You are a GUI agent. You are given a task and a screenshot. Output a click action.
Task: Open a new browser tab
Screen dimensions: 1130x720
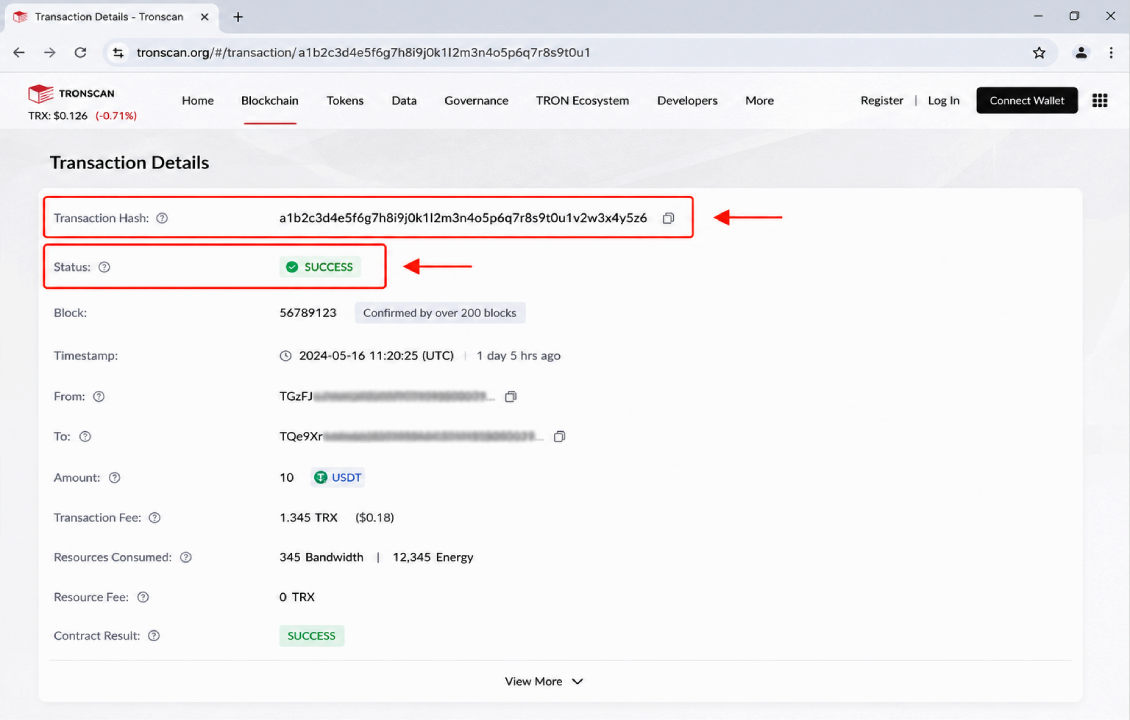coord(238,17)
